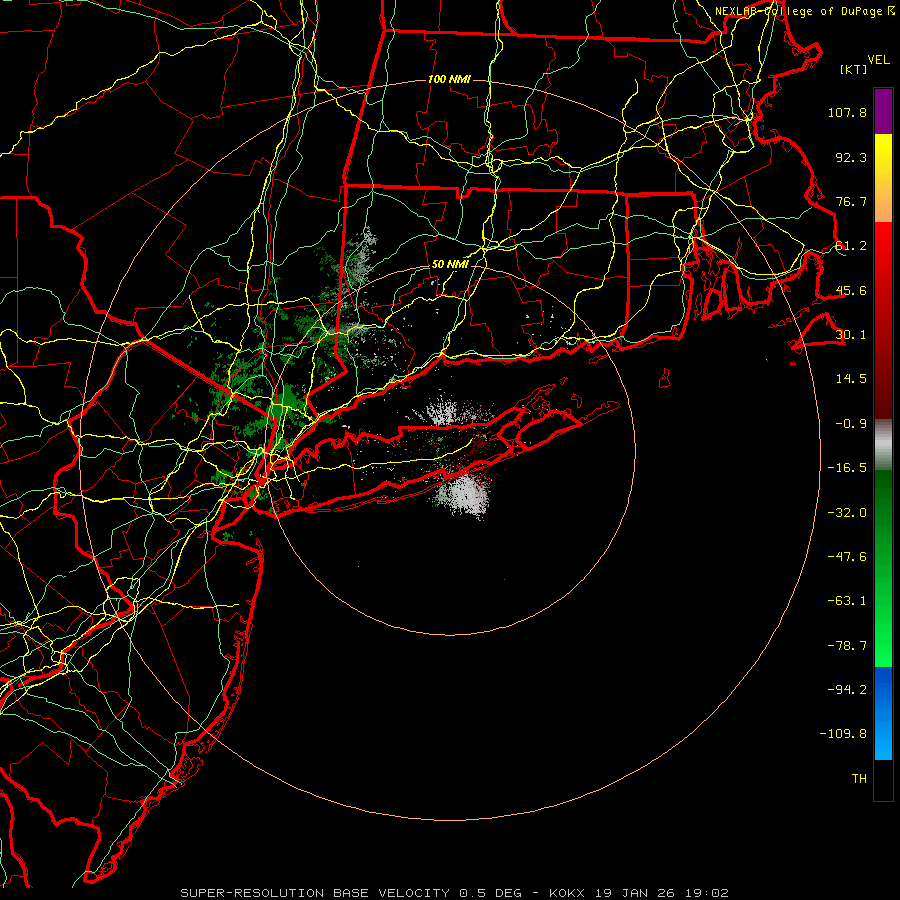Screen dimensions: 900x900
Task: Click the [KT] units label
Action: [854, 69]
